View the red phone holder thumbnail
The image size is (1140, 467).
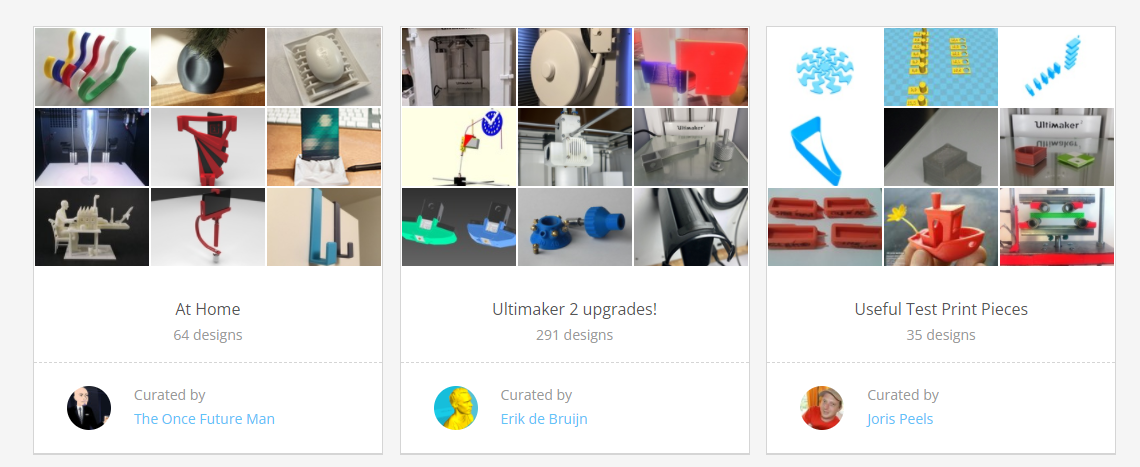pos(208,147)
